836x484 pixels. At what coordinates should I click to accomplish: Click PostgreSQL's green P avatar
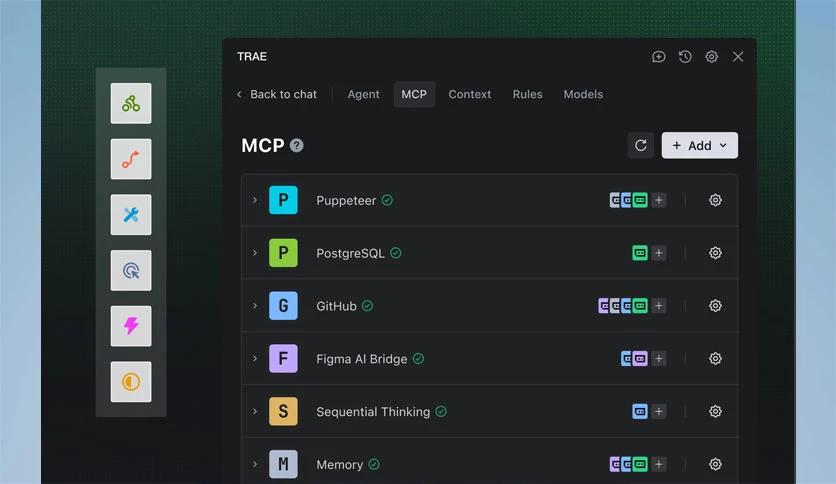click(x=283, y=253)
